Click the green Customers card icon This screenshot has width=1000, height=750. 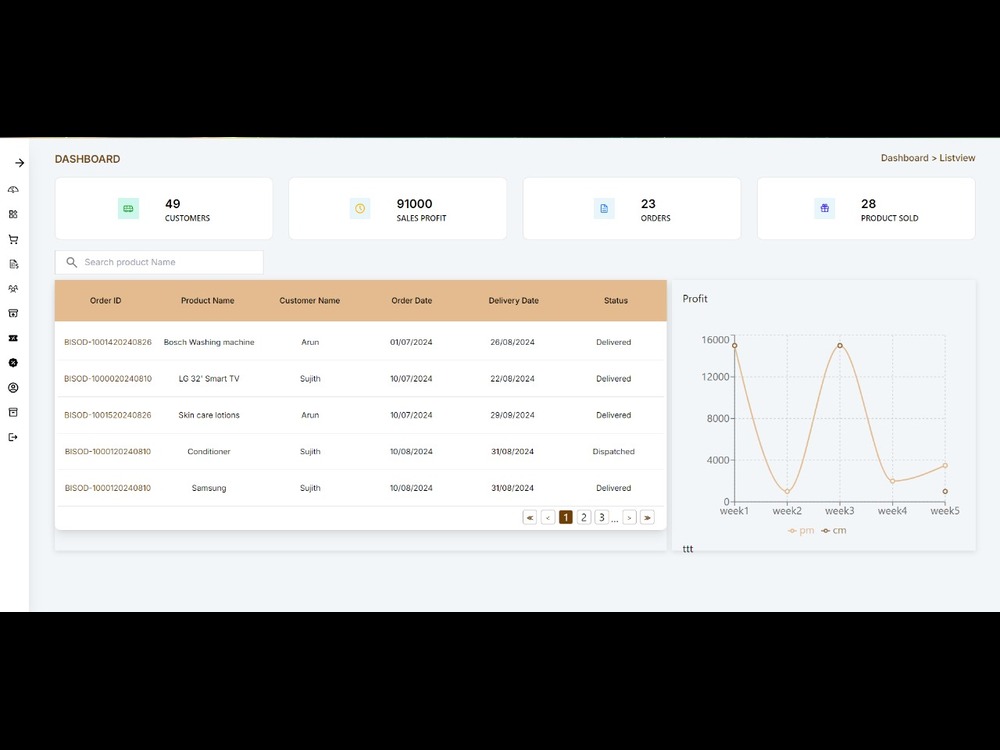[x=128, y=209]
